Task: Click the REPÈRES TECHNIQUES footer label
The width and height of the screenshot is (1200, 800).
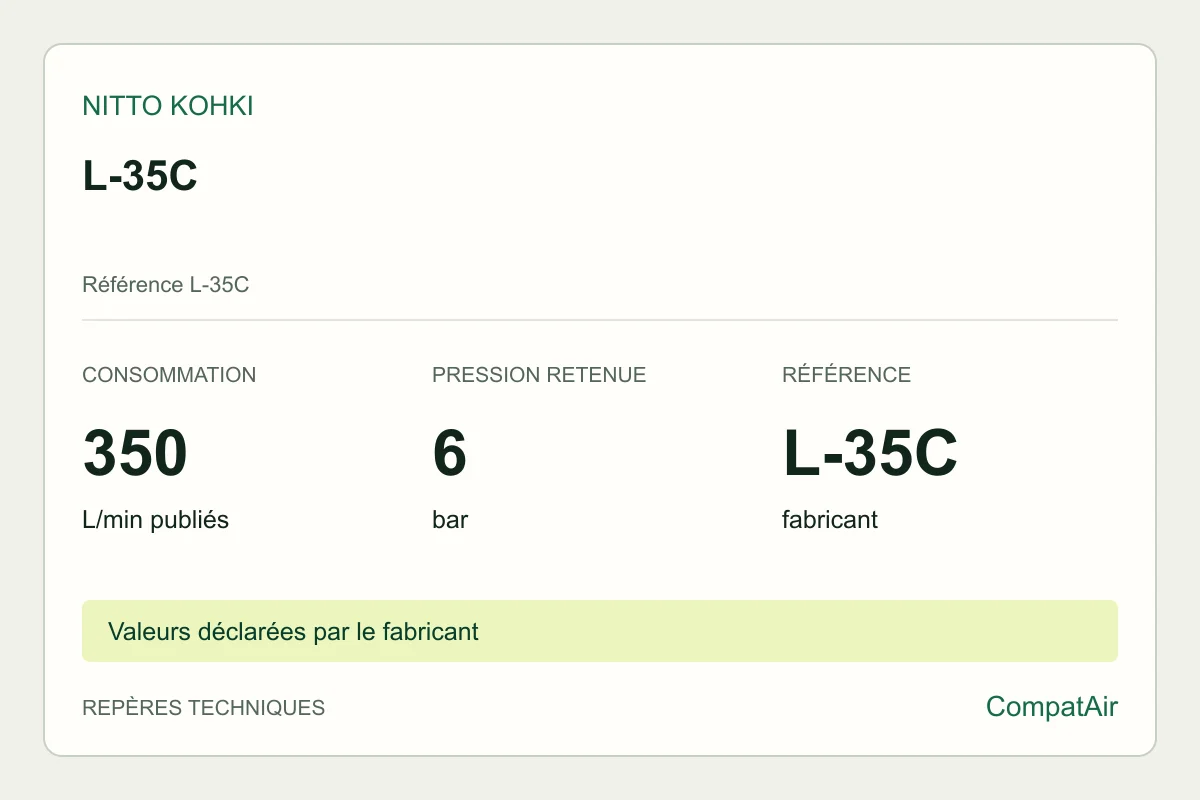Action: pyautogui.click(x=203, y=708)
